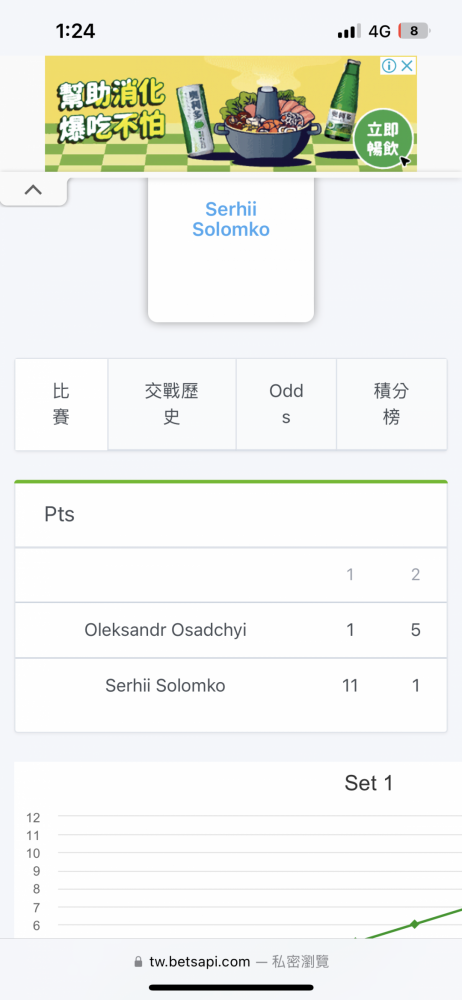Tap the tw.betsapi.com address bar

pyautogui.click(x=231, y=962)
